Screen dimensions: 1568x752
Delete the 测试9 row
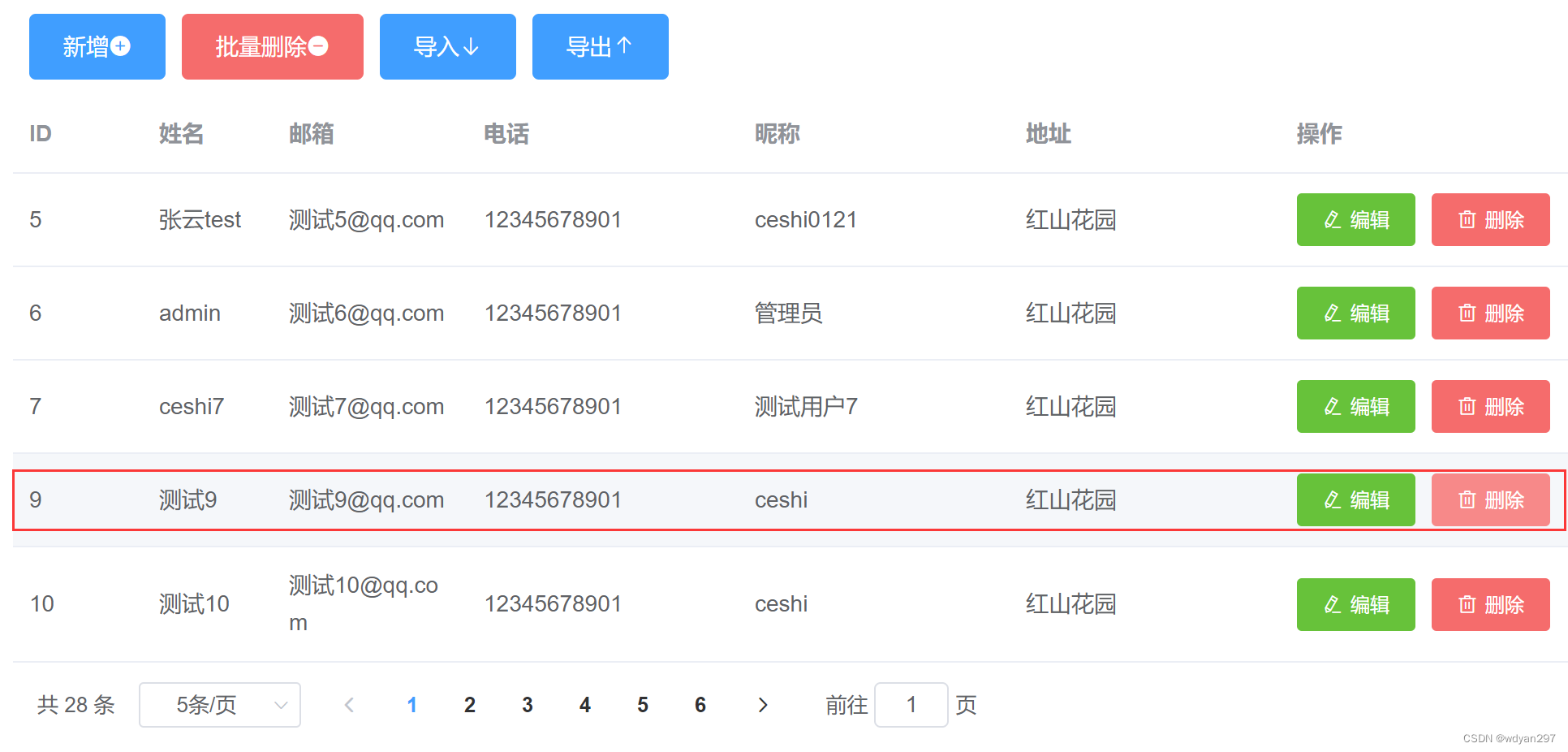tap(1490, 499)
